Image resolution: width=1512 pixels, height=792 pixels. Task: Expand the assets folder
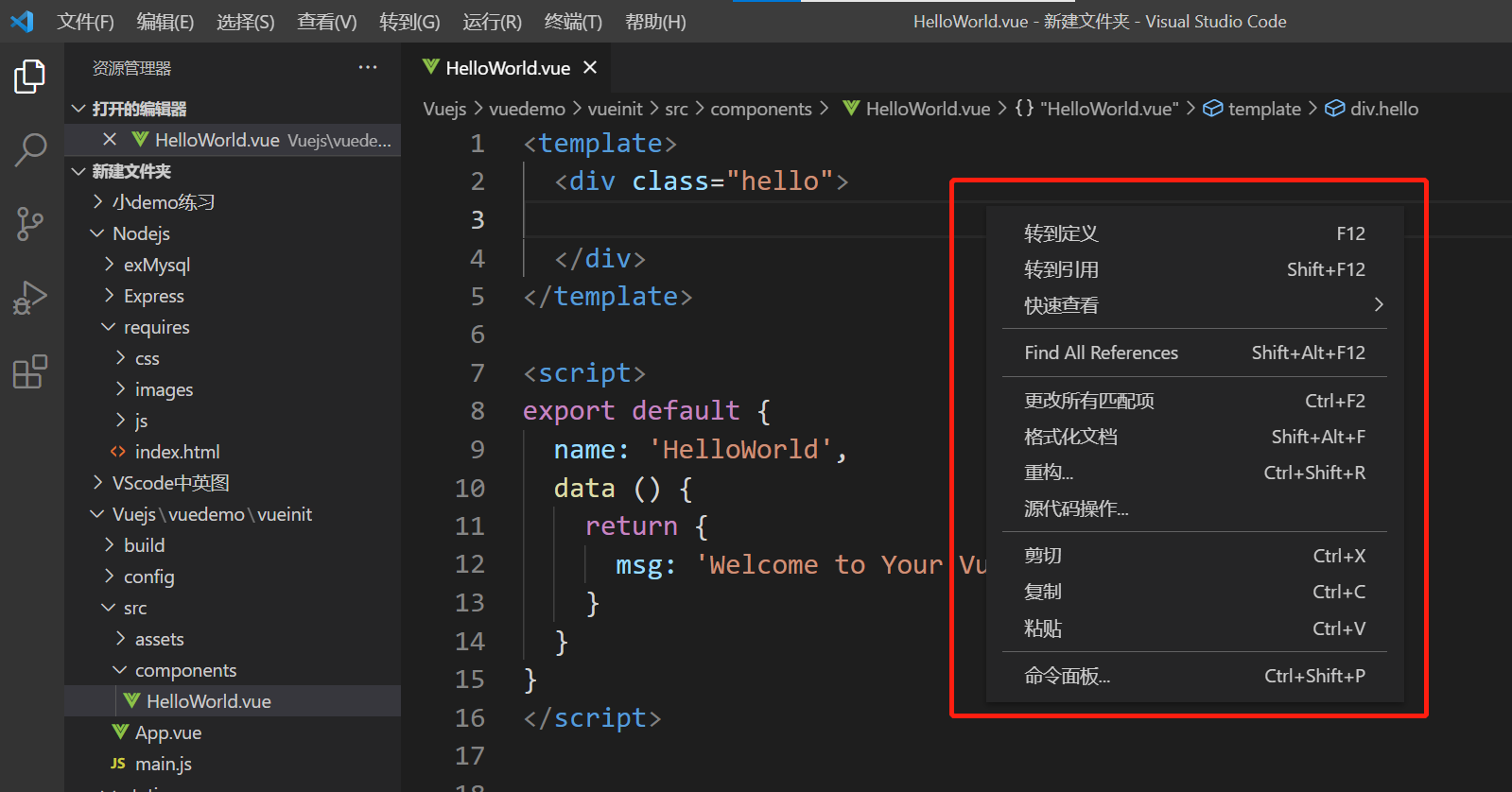[120, 639]
